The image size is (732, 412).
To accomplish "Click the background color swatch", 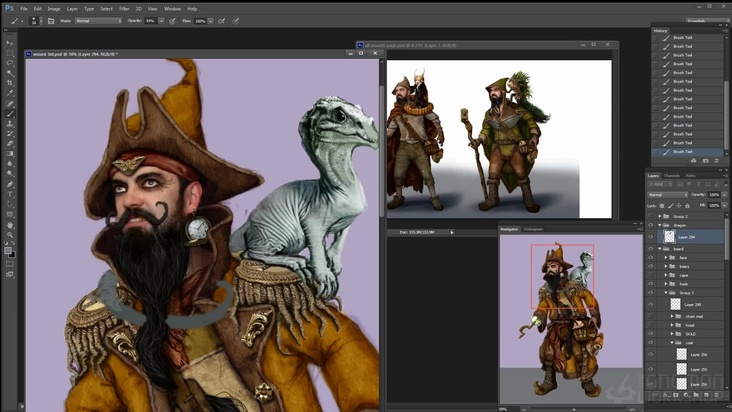I will (x=12, y=254).
